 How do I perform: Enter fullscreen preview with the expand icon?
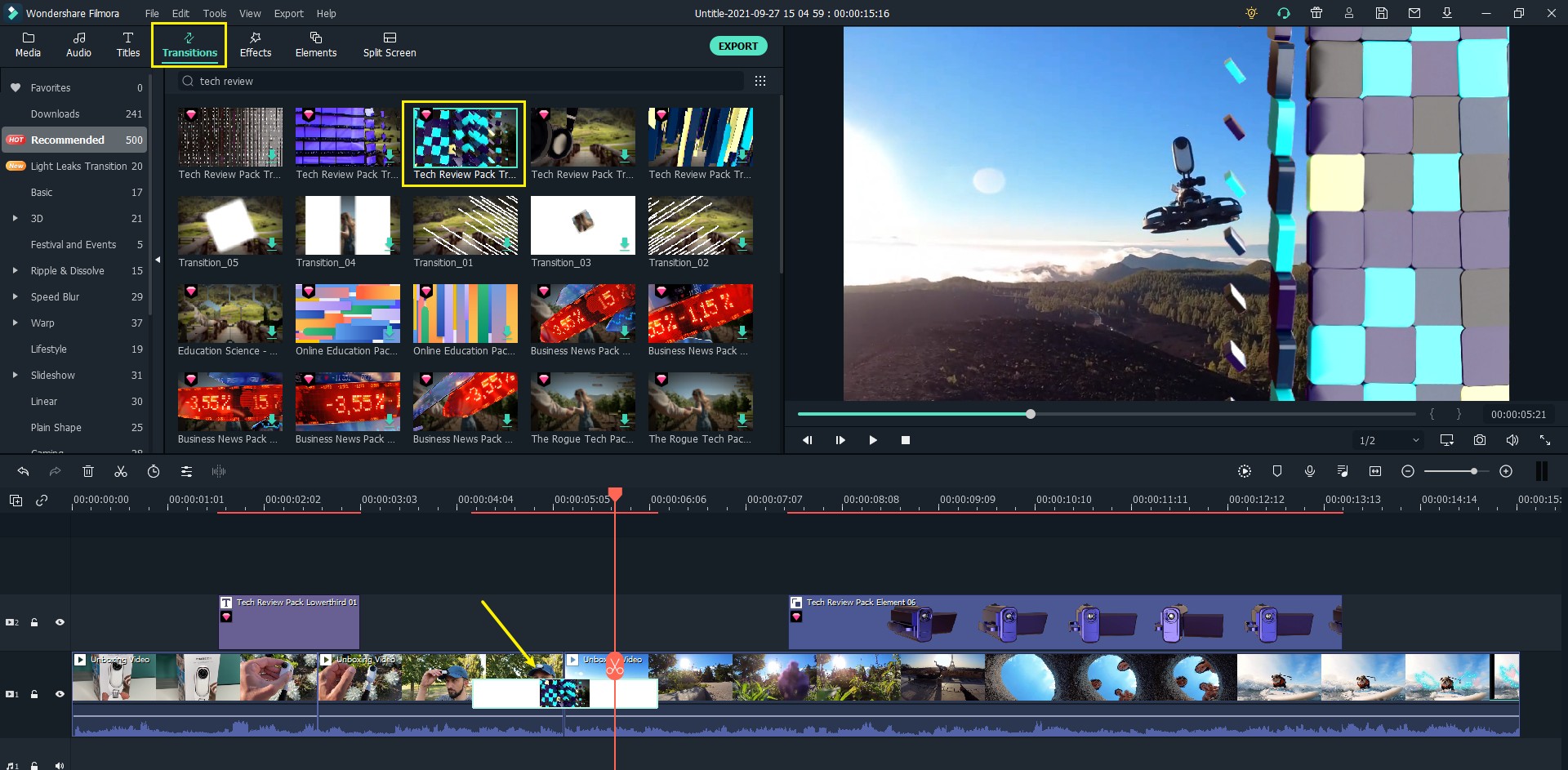point(1545,440)
